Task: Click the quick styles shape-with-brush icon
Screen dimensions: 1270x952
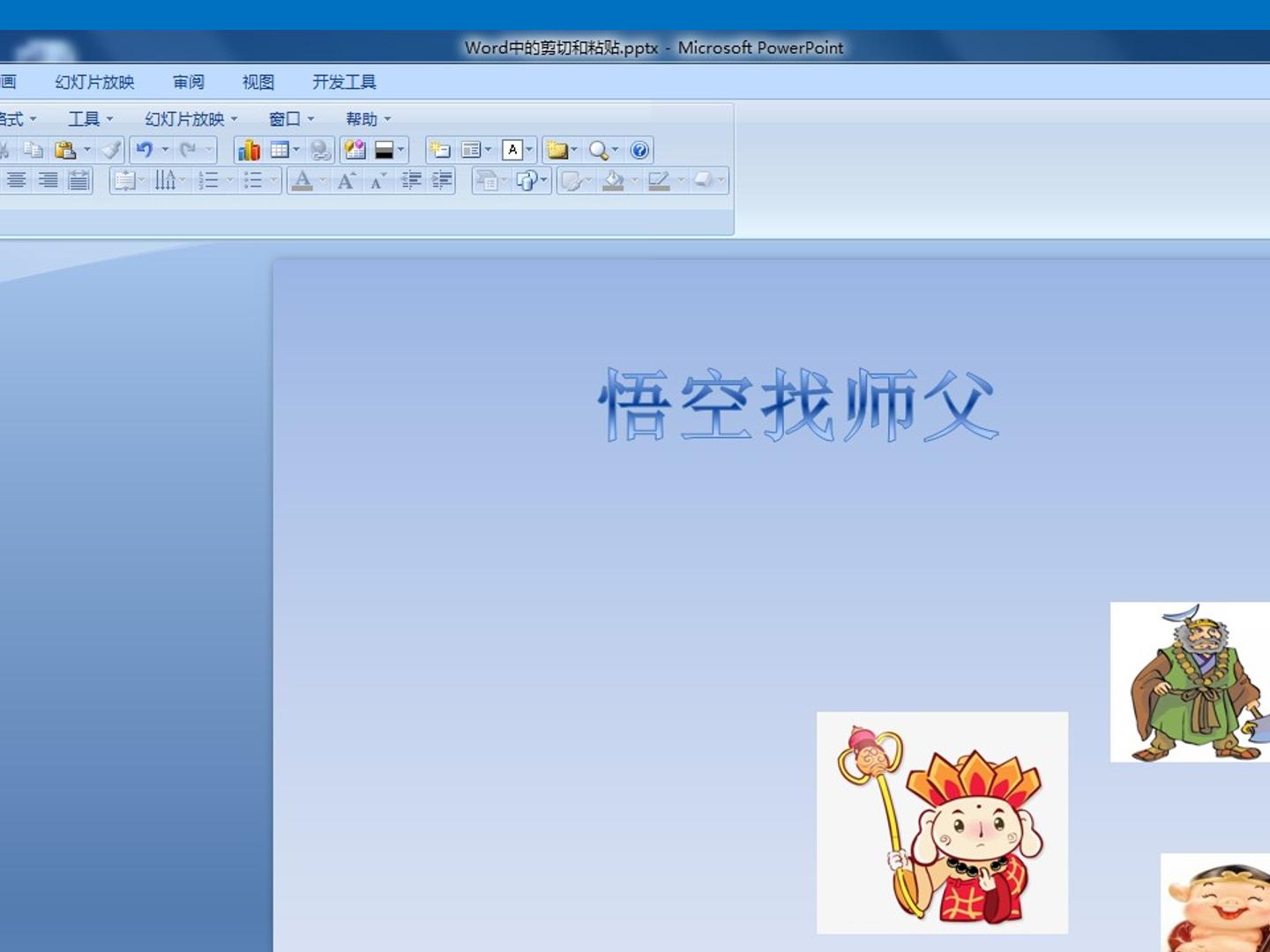Action: tap(571, 181)
